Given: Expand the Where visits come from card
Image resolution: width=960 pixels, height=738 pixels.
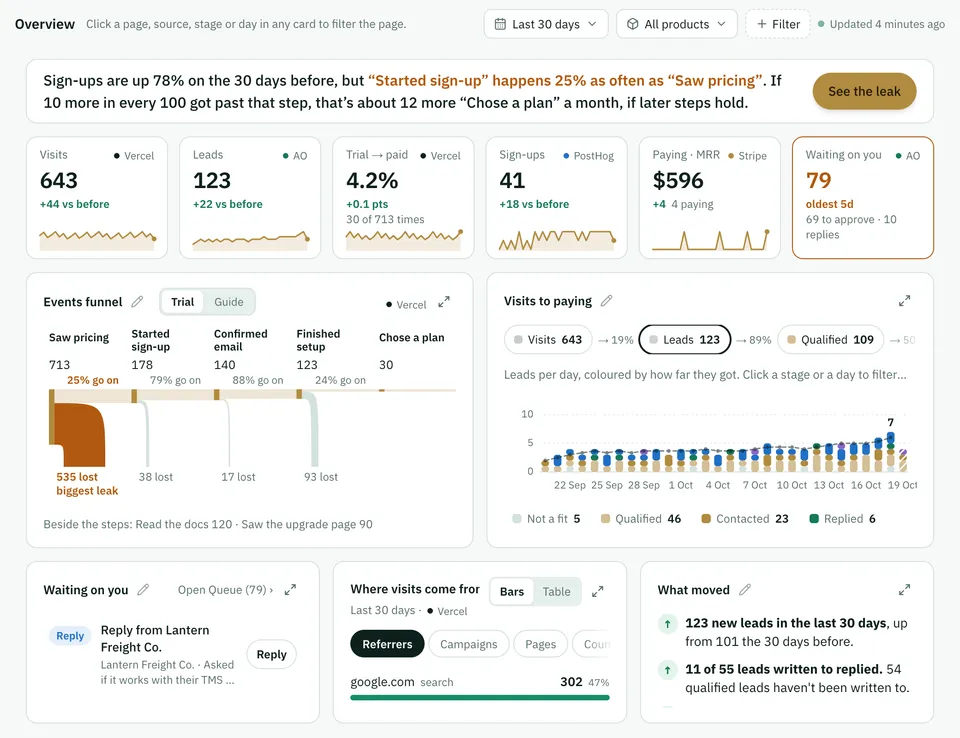Looking at the screenshot, I should [598, 591].
